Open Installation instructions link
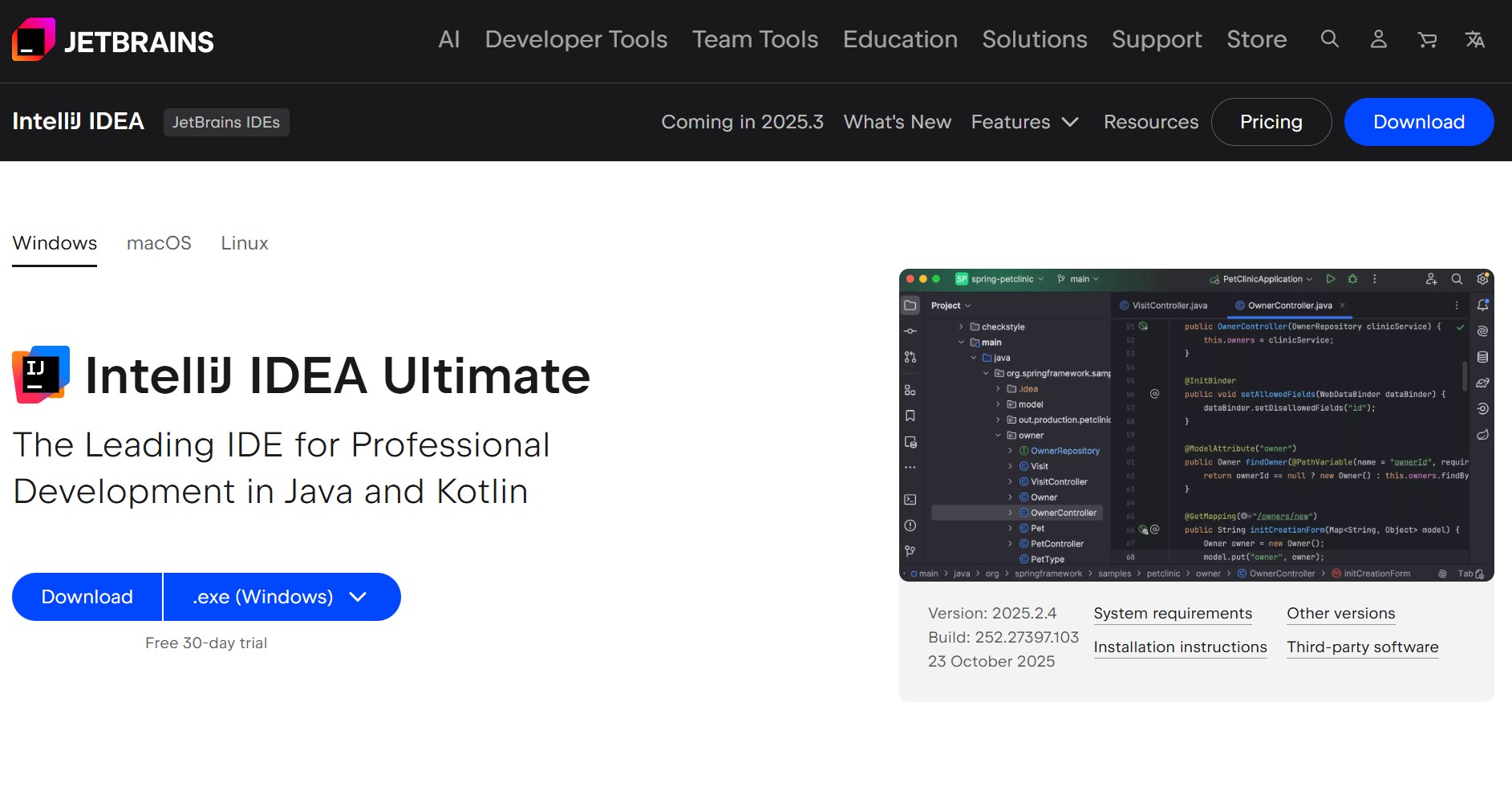 point(1180,647)
